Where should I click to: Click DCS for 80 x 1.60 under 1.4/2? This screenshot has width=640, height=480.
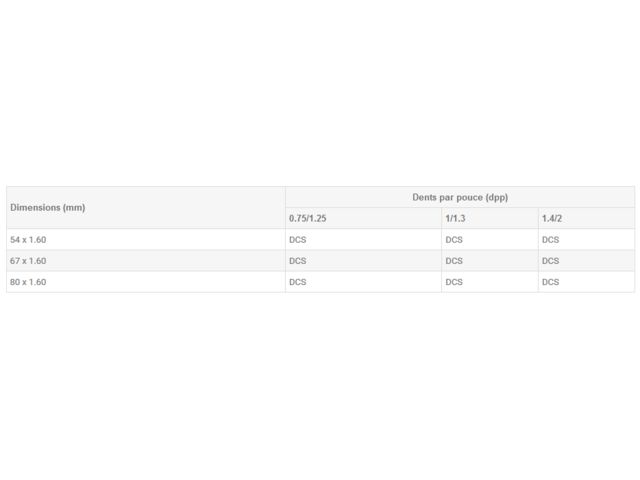coord(551,282)
